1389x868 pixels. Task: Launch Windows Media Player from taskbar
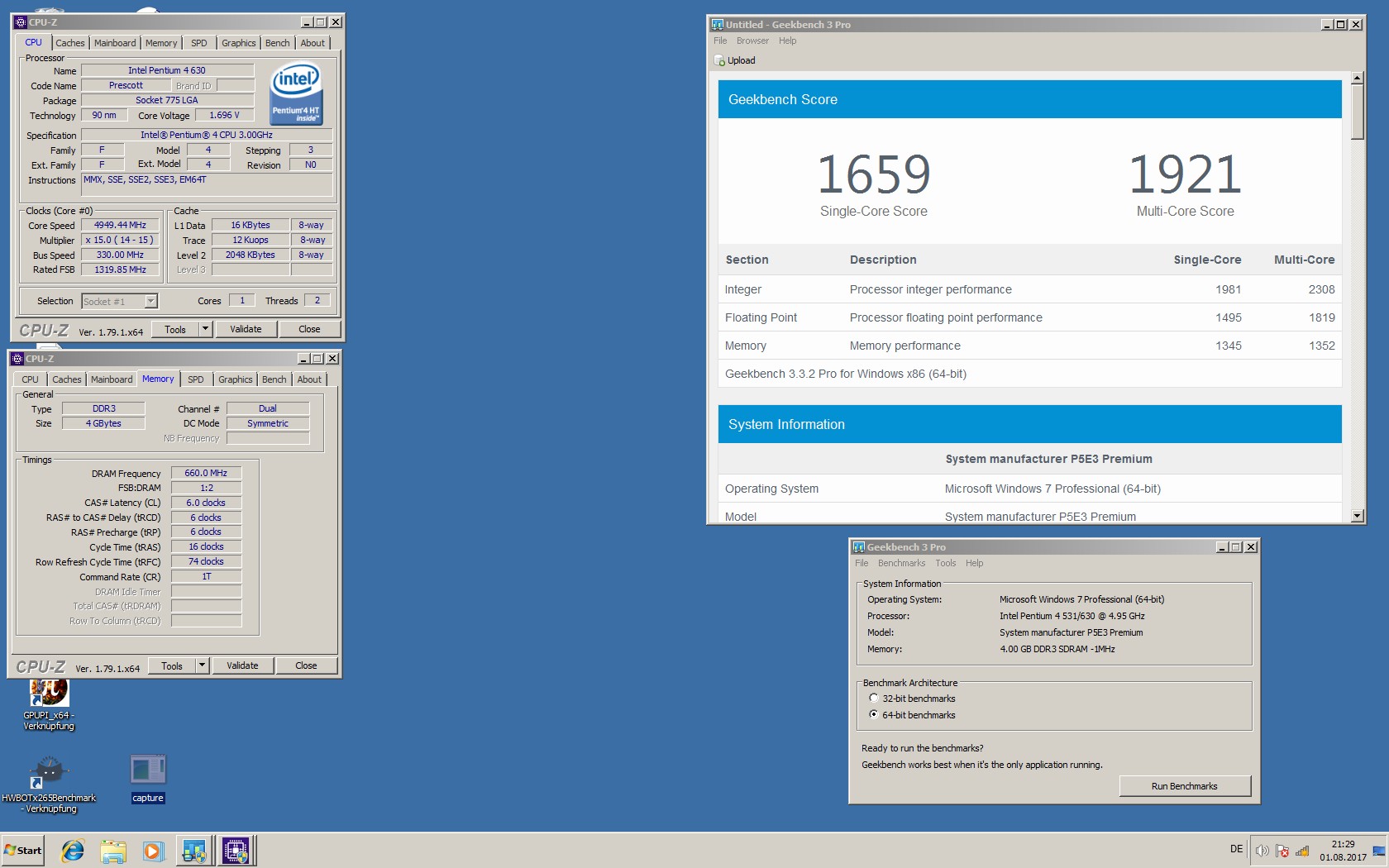click(x=153, y=851)
